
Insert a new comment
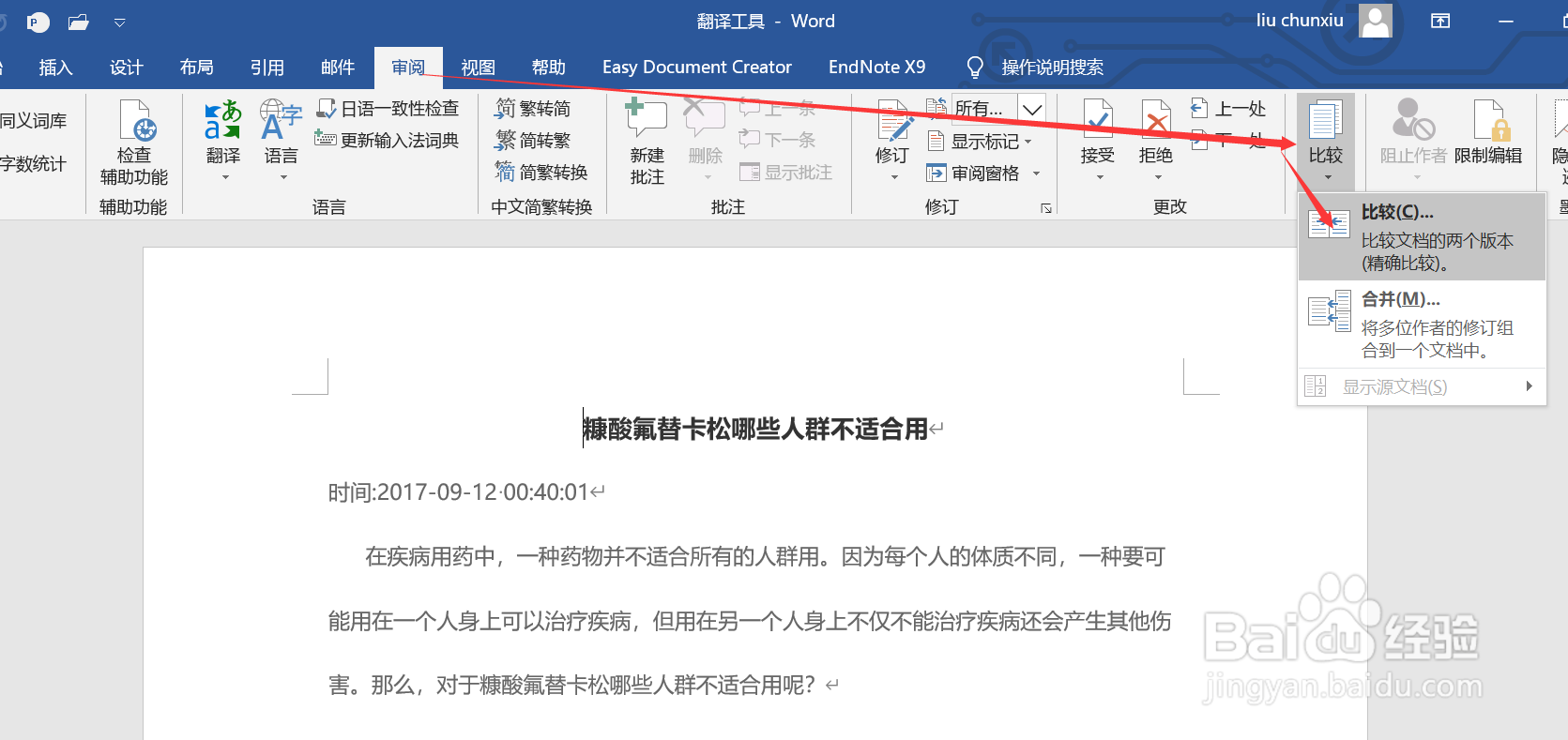tap(647, 143)
